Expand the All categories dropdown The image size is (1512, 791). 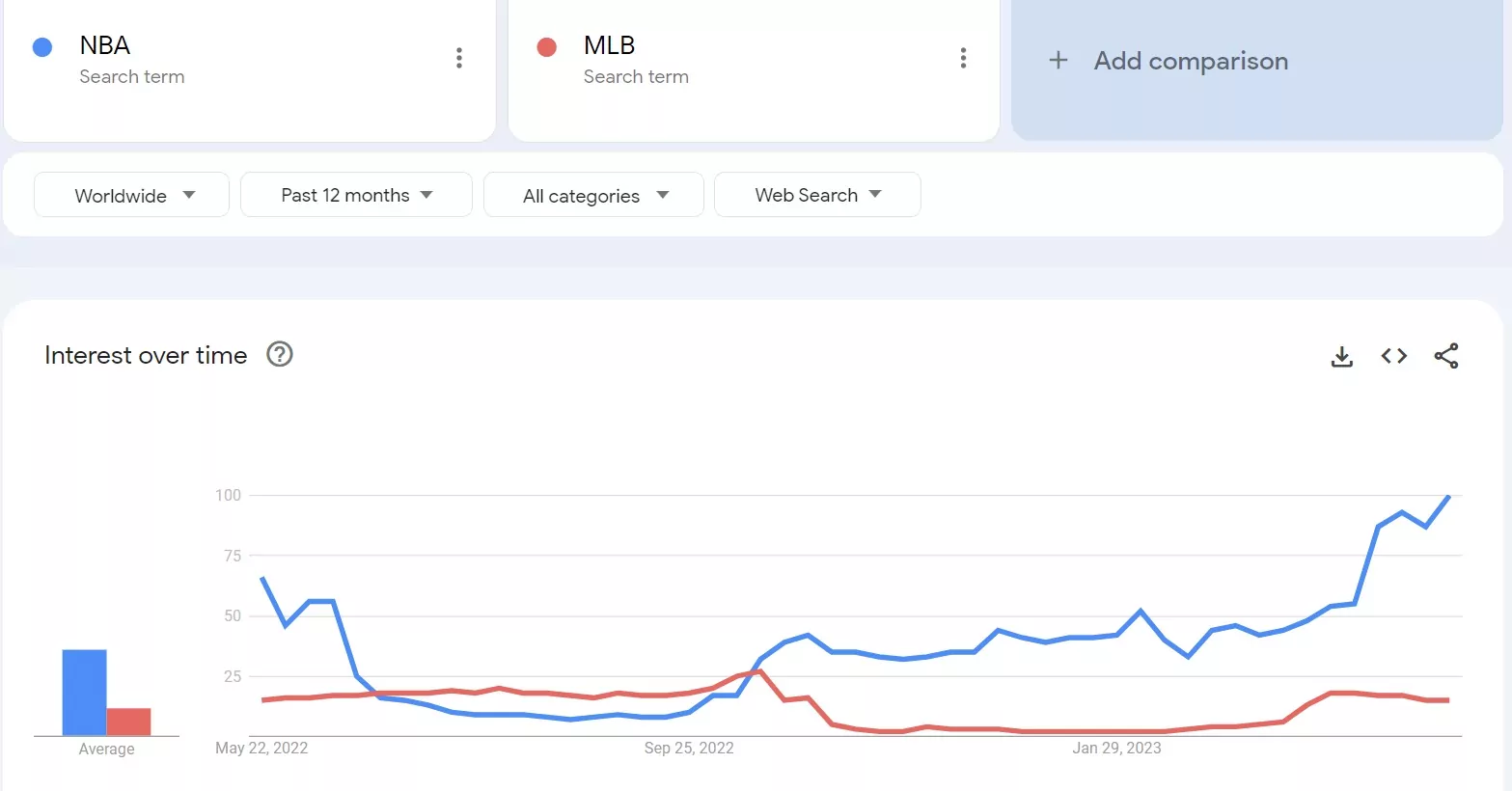pos(593,195)
